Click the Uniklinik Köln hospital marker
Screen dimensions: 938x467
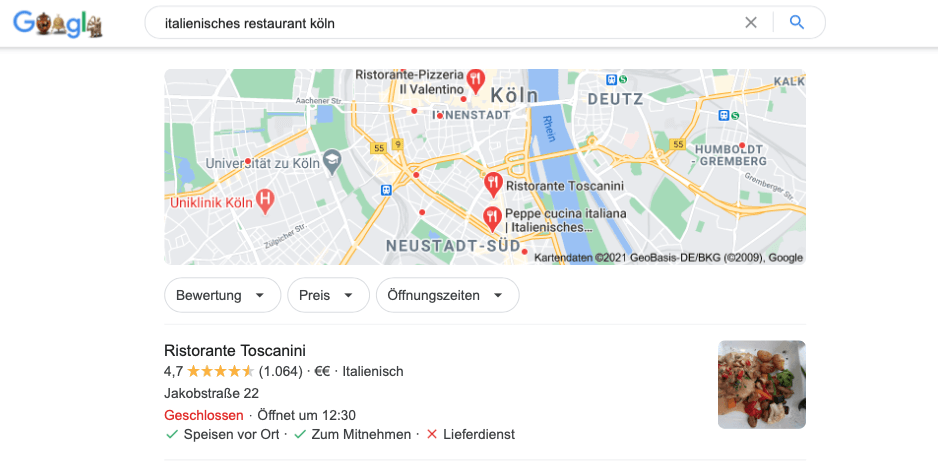265,202
